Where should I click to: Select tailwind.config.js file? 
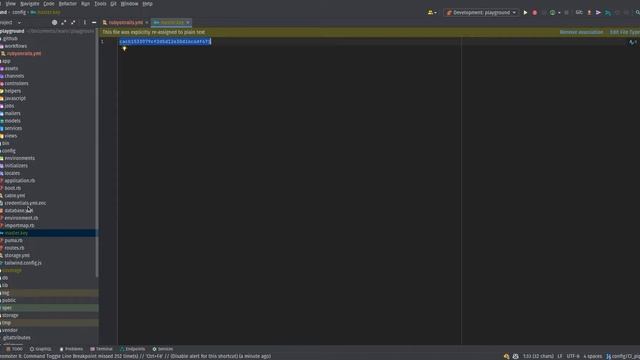pyautogui.click(x=23, y=263)
